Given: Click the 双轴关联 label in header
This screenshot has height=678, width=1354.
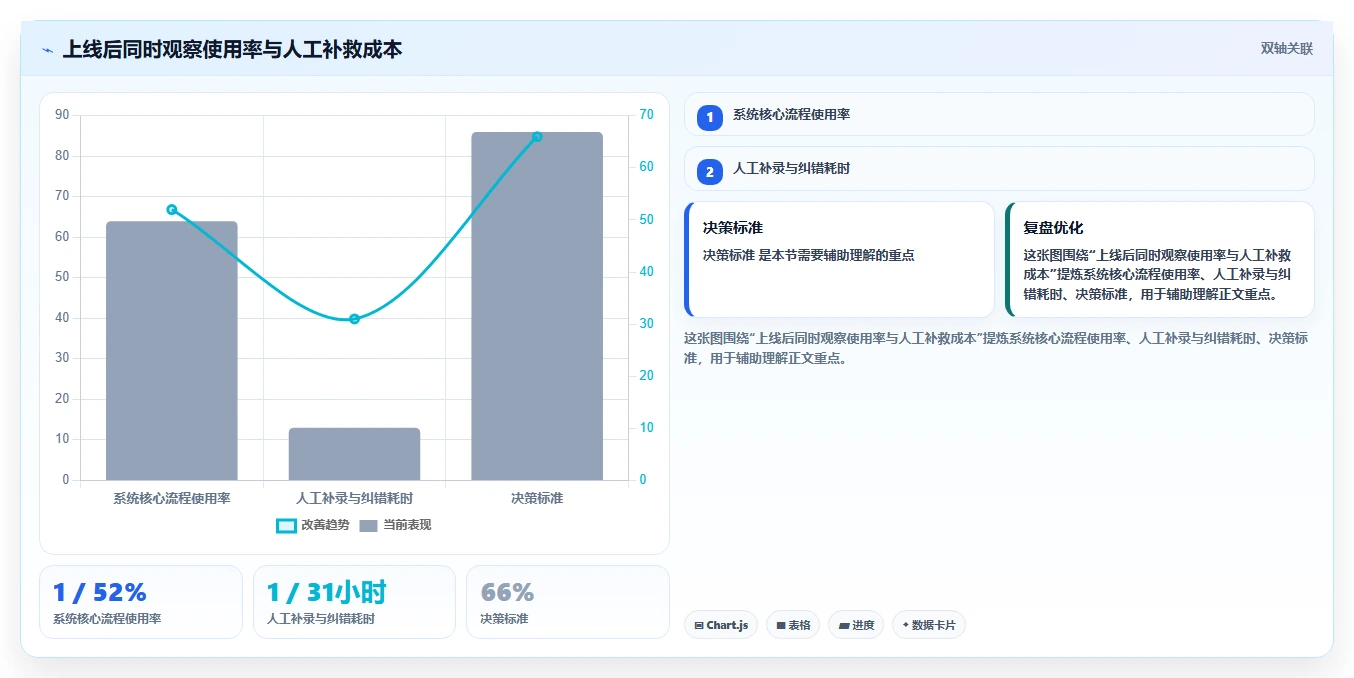Looking at the screenshot, I should point(1286,48).
